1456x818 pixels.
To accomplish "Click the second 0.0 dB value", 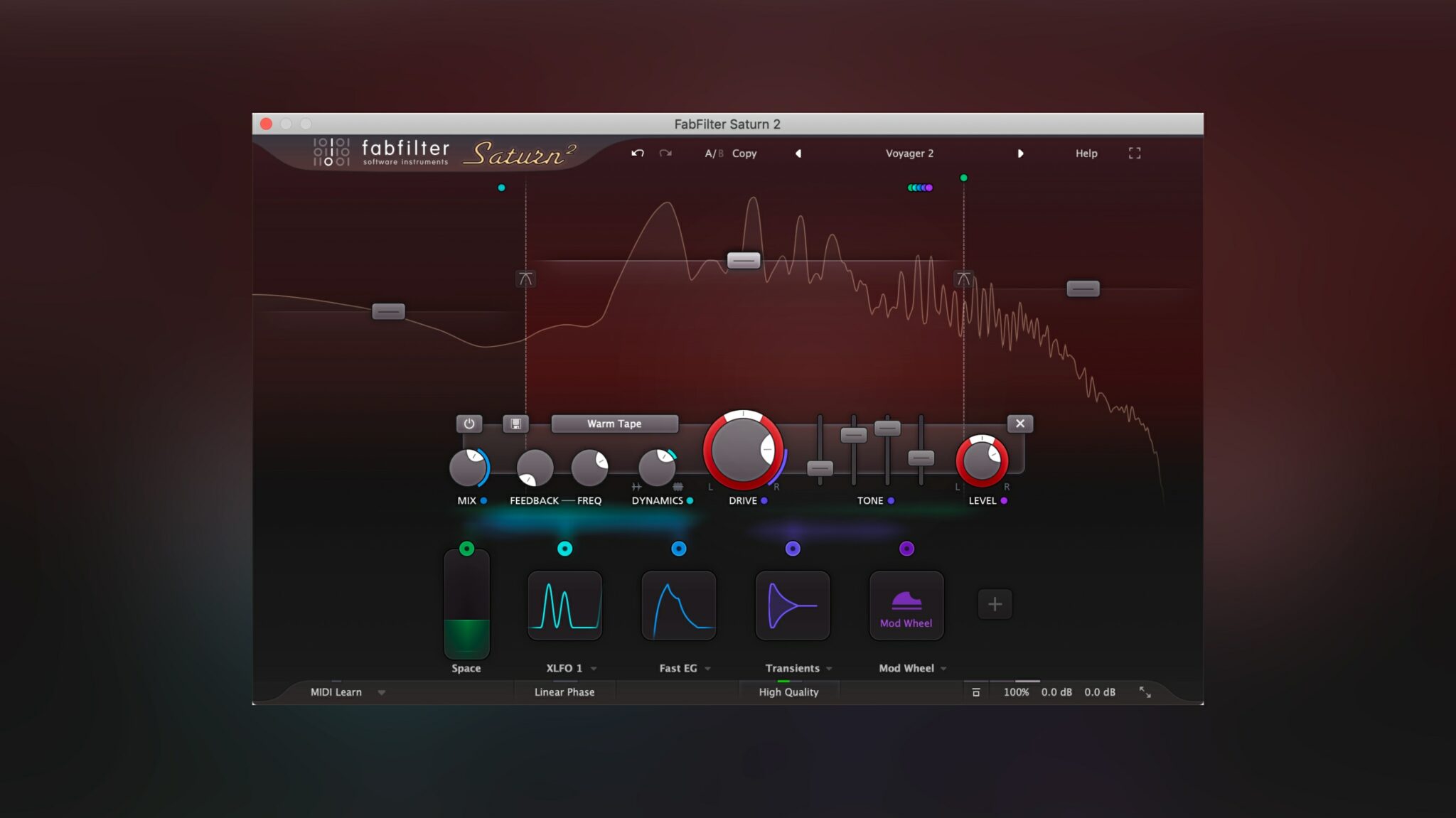I will point(1100,692).
